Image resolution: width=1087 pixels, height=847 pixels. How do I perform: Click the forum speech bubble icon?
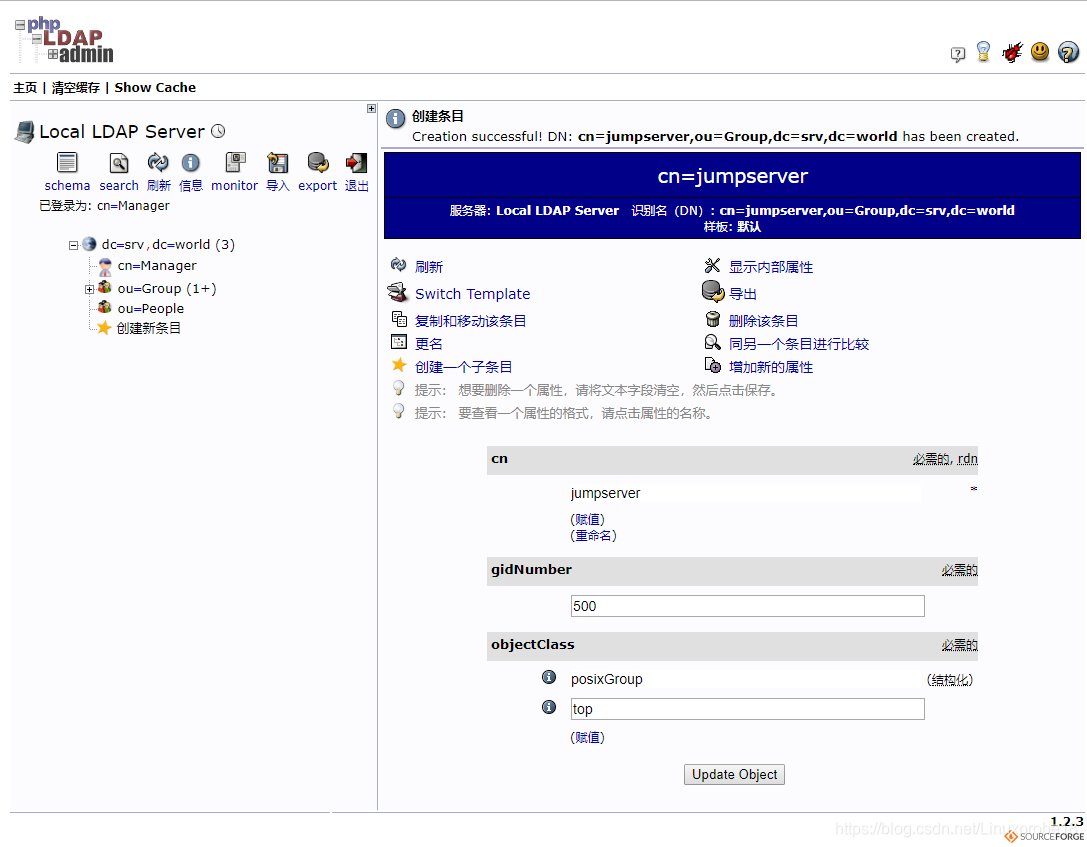pos(957,54)
